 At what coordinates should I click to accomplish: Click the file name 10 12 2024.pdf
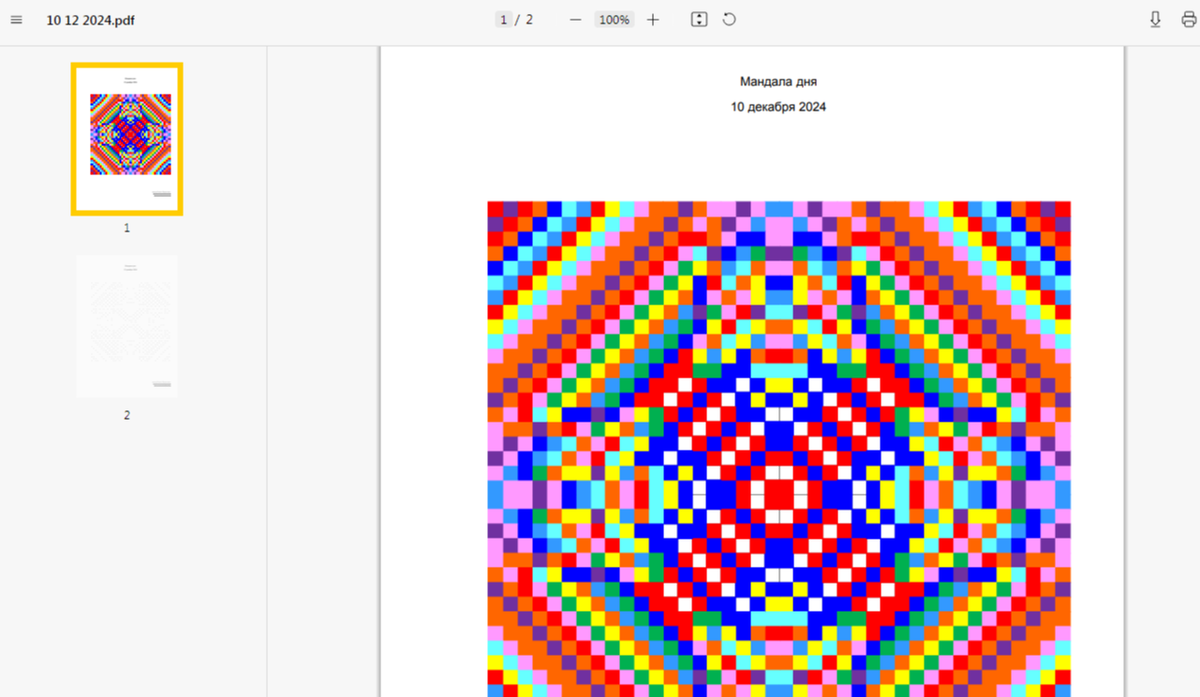pos(90,20)
